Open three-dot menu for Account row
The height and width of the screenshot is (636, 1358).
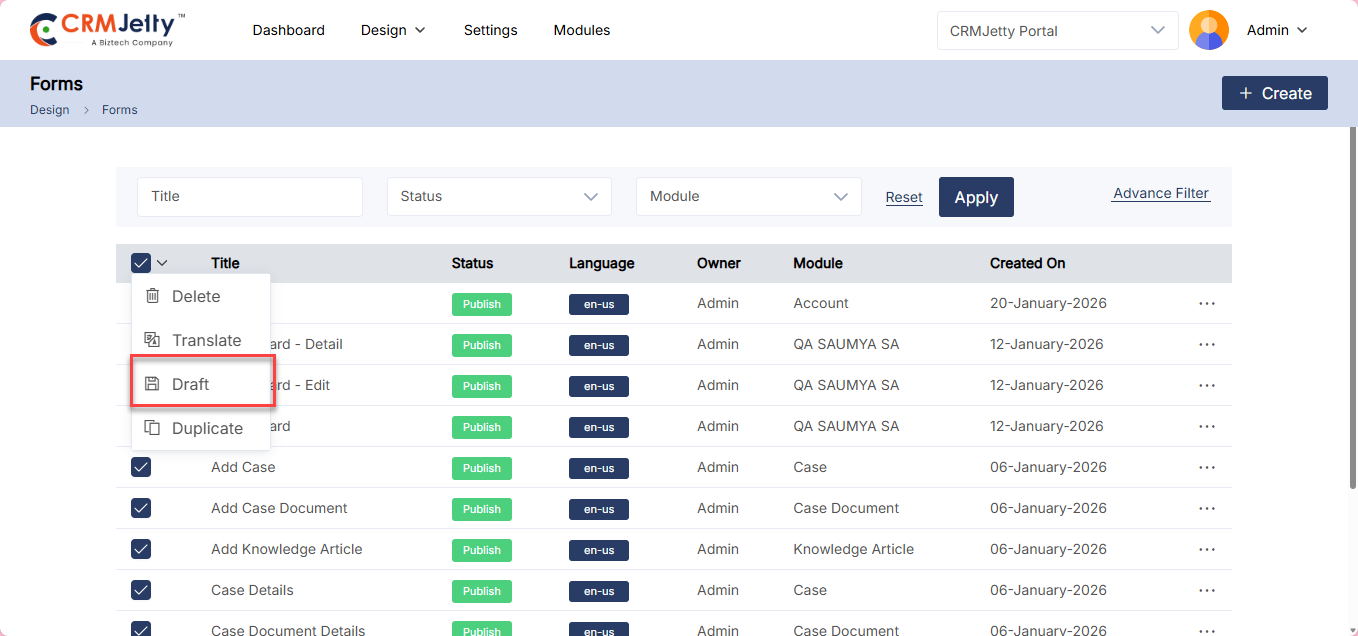1206,303
